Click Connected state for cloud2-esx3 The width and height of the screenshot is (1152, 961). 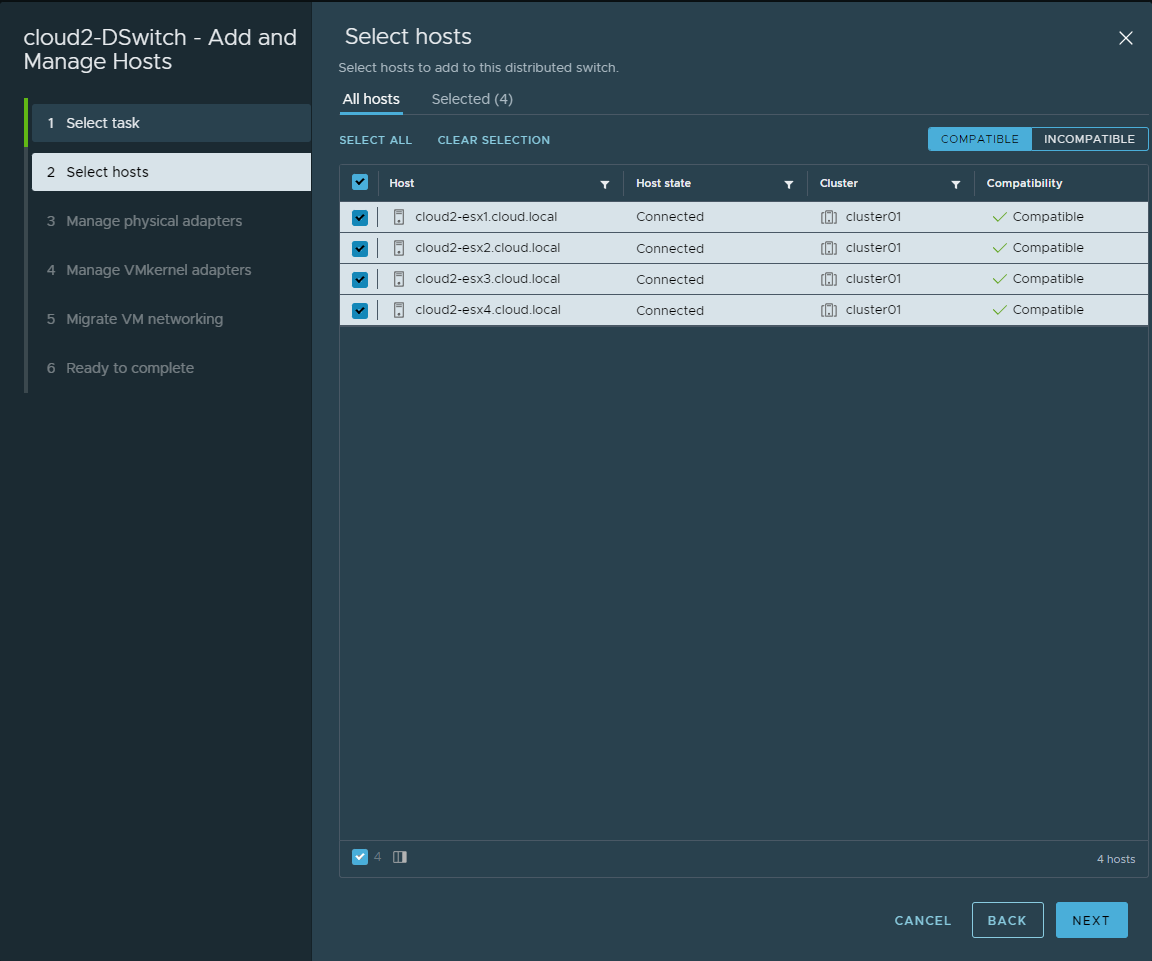(x=670, y=279)
